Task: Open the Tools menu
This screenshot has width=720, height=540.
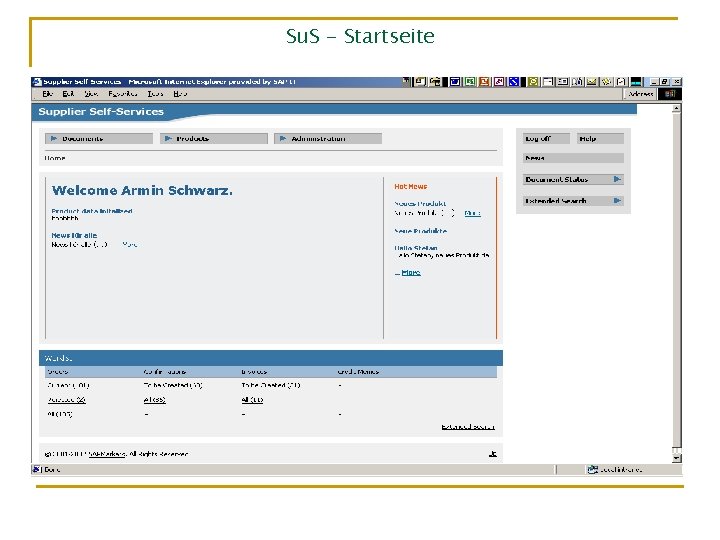Action: [155, 94]
